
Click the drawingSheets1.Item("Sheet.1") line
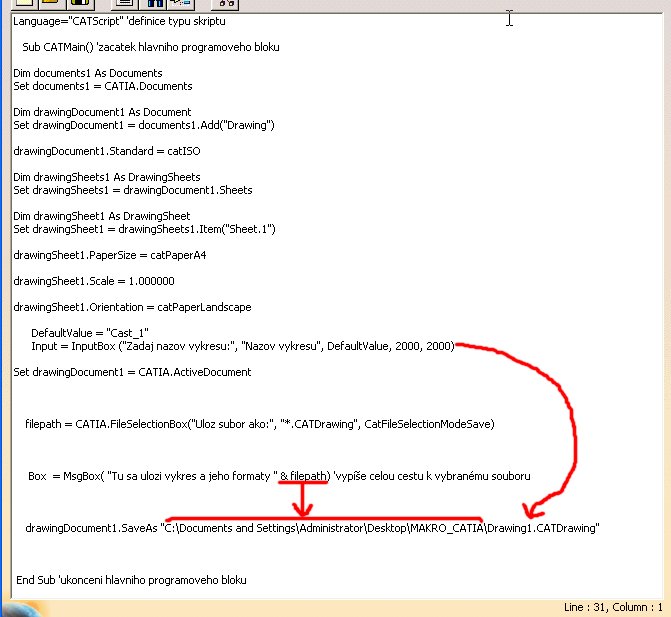pyautogui.click(x=144, y=229)
